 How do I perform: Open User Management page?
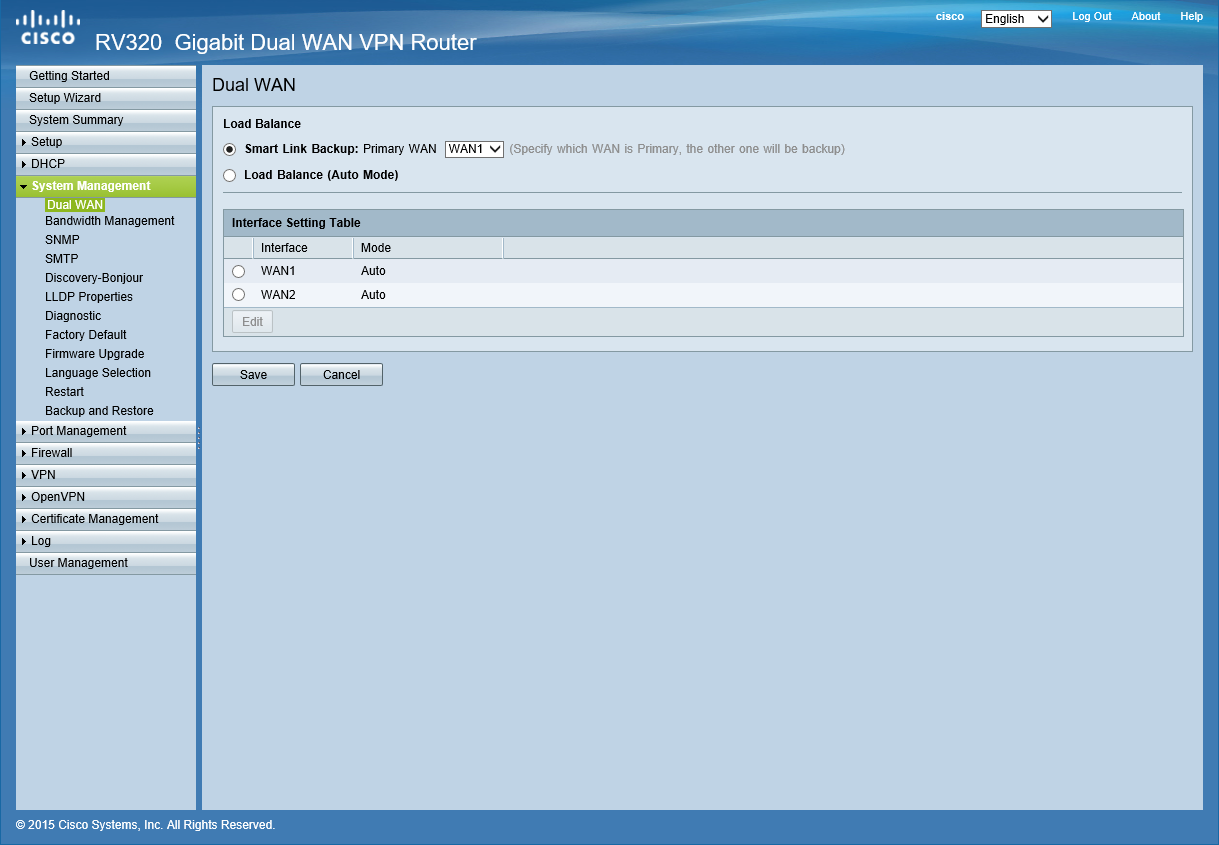click(x=106, y=563)
